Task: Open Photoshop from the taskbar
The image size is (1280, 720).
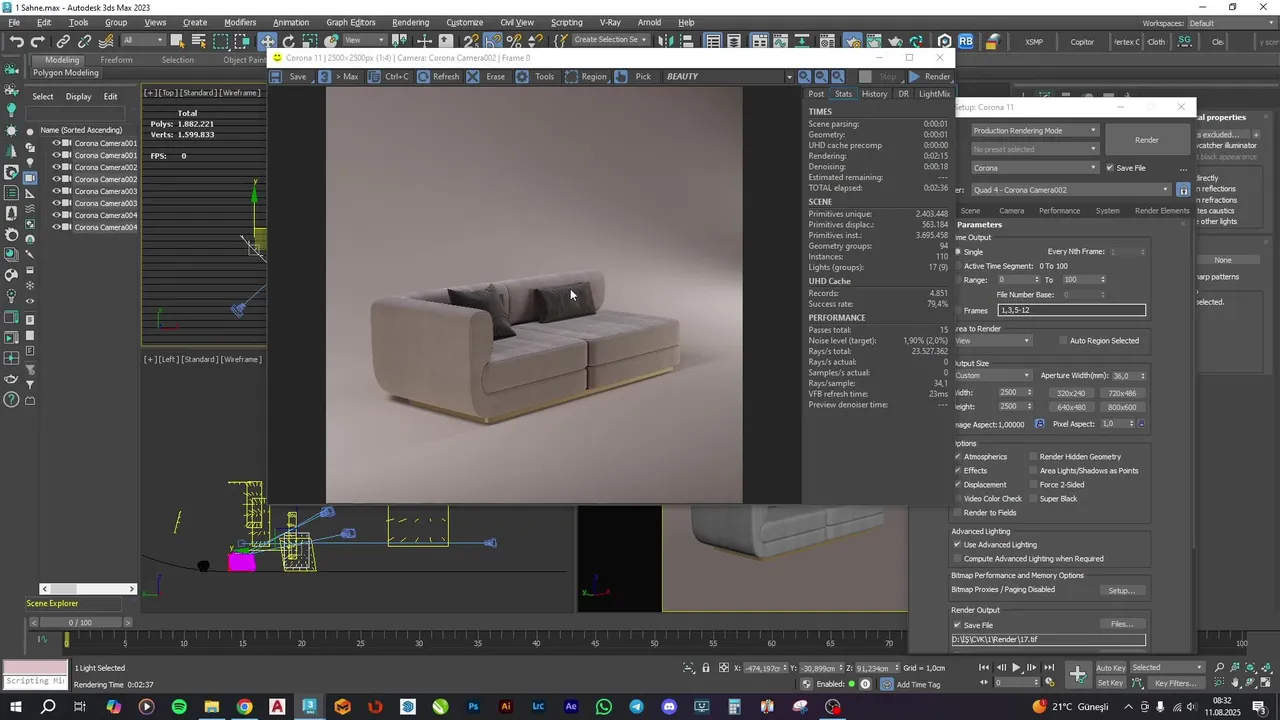Action: click(473, 707)
